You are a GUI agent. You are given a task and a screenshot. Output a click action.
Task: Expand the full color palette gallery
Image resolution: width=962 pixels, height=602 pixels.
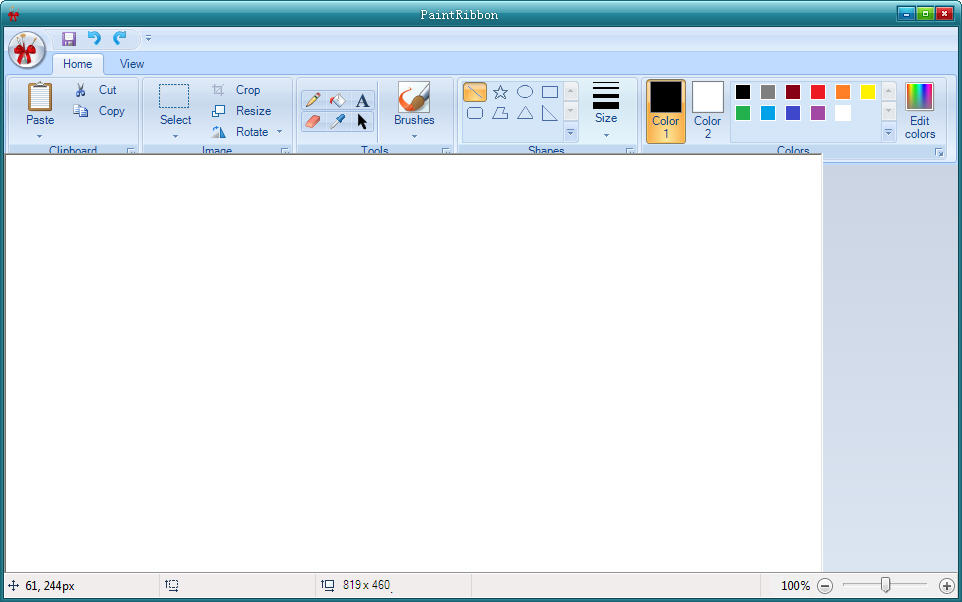point(888,132)
